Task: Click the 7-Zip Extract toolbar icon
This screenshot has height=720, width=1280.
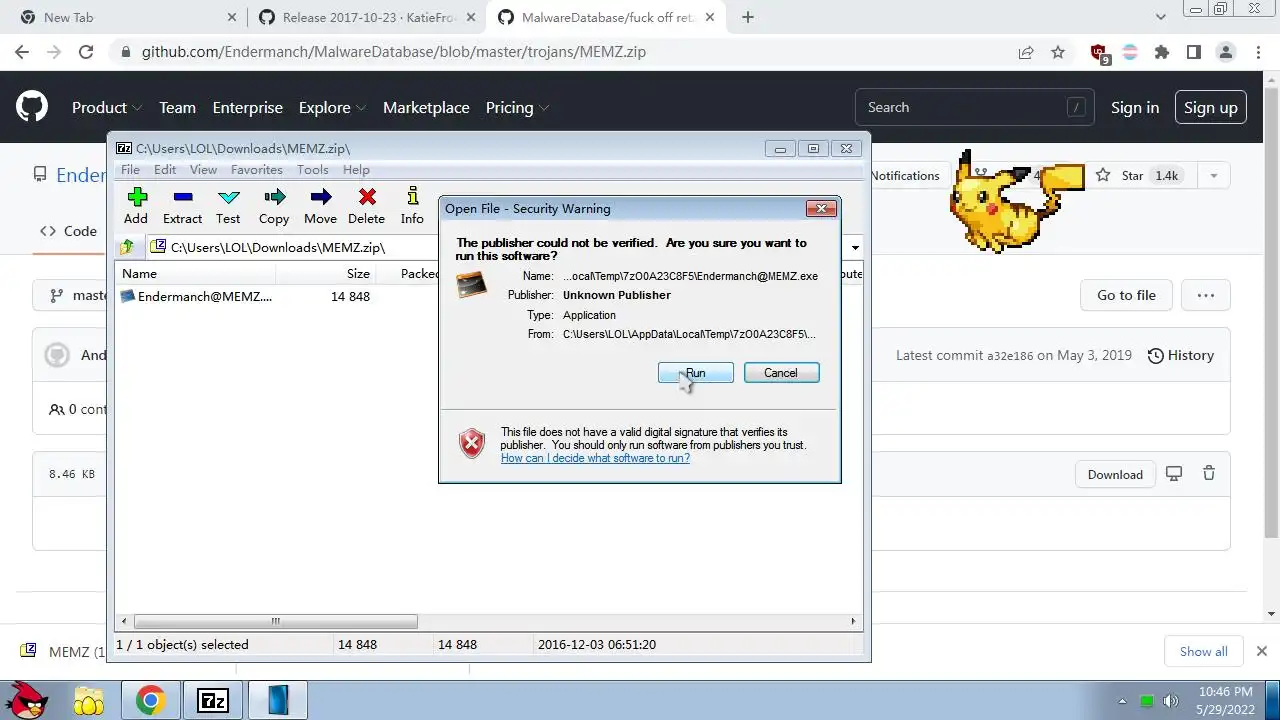Action: coord(182,205)
